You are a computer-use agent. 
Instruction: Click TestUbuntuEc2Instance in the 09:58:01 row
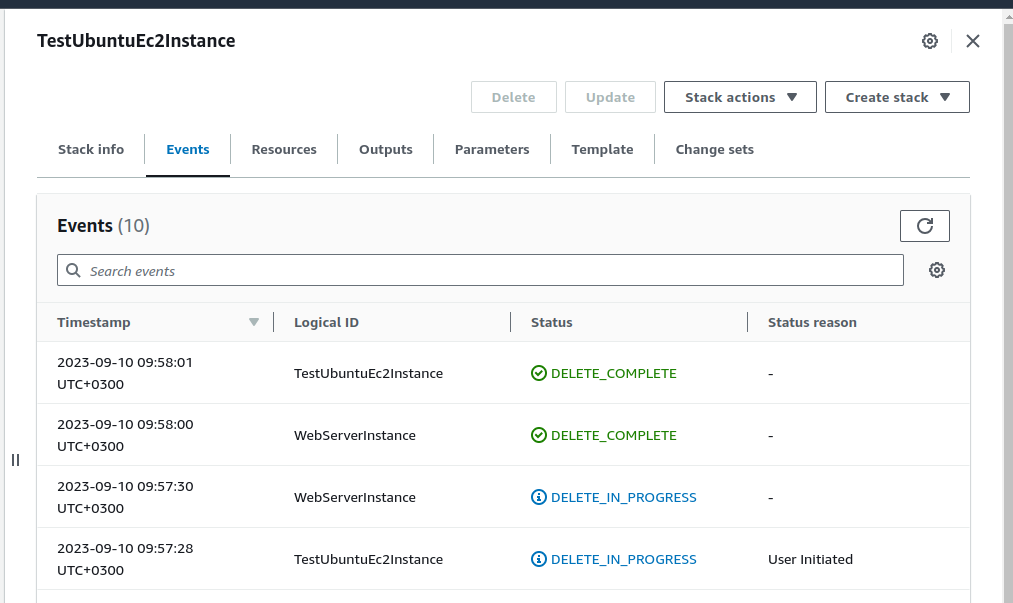click(x=368, y=373)
